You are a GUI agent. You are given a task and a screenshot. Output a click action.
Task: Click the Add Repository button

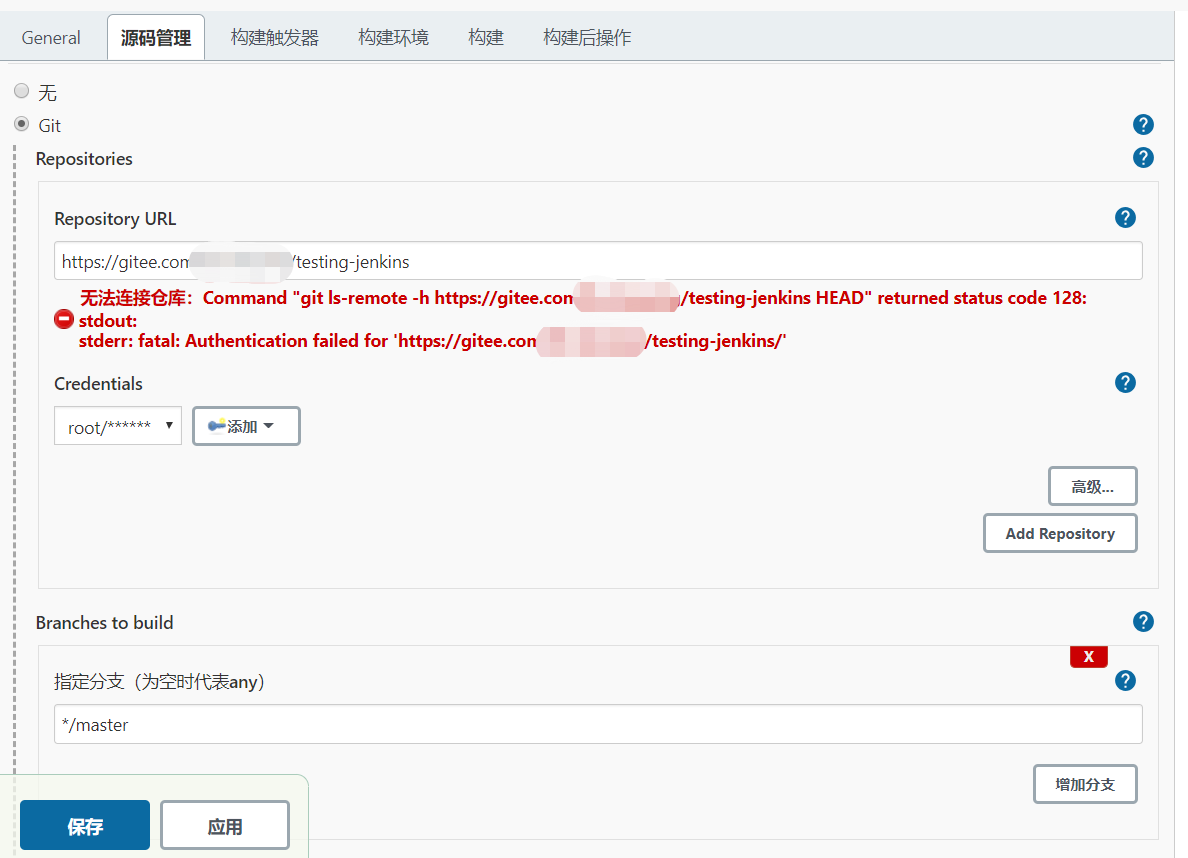[x=1060, y=534]
